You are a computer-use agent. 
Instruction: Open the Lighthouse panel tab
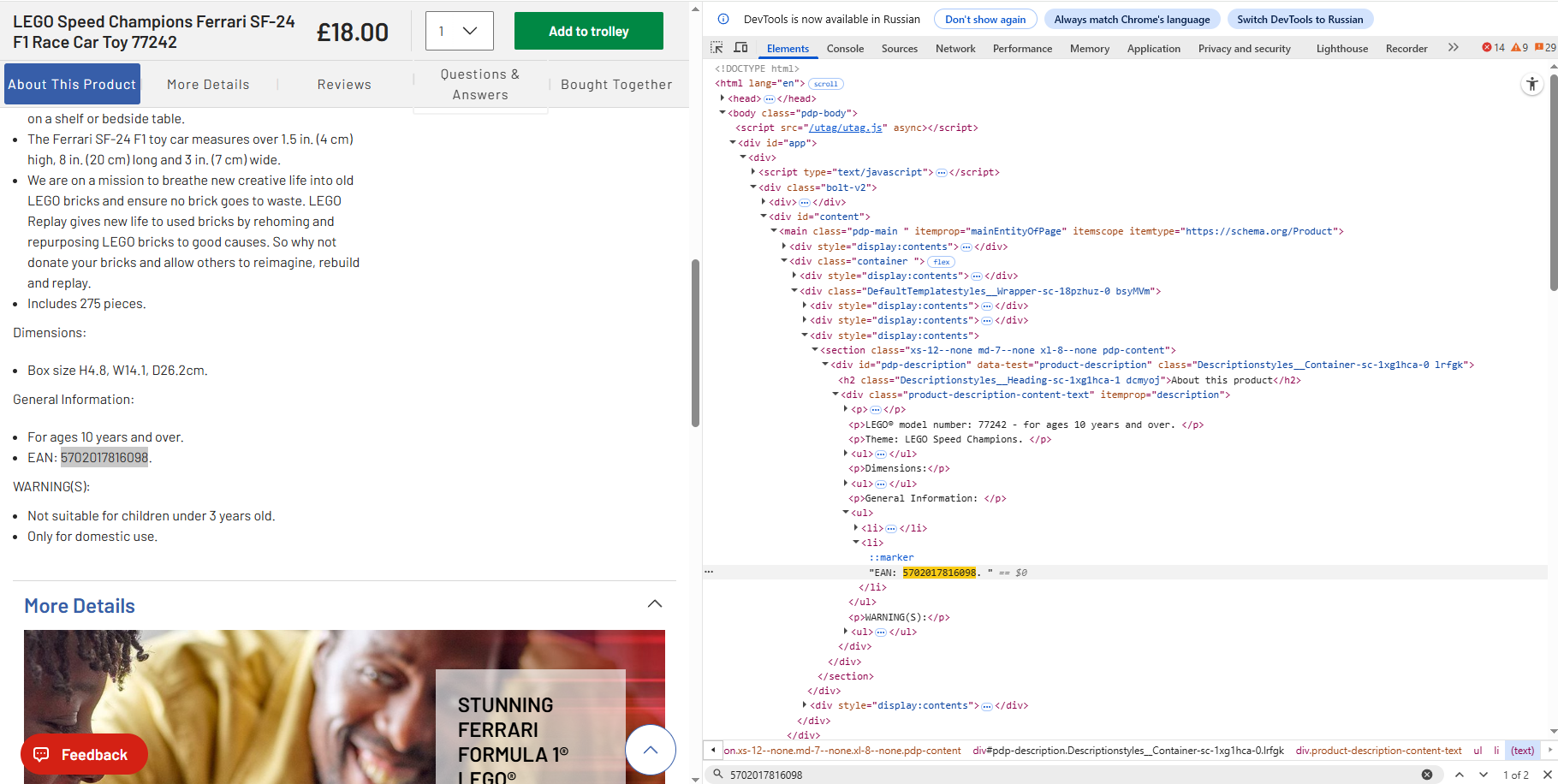tap(1342, 49)
